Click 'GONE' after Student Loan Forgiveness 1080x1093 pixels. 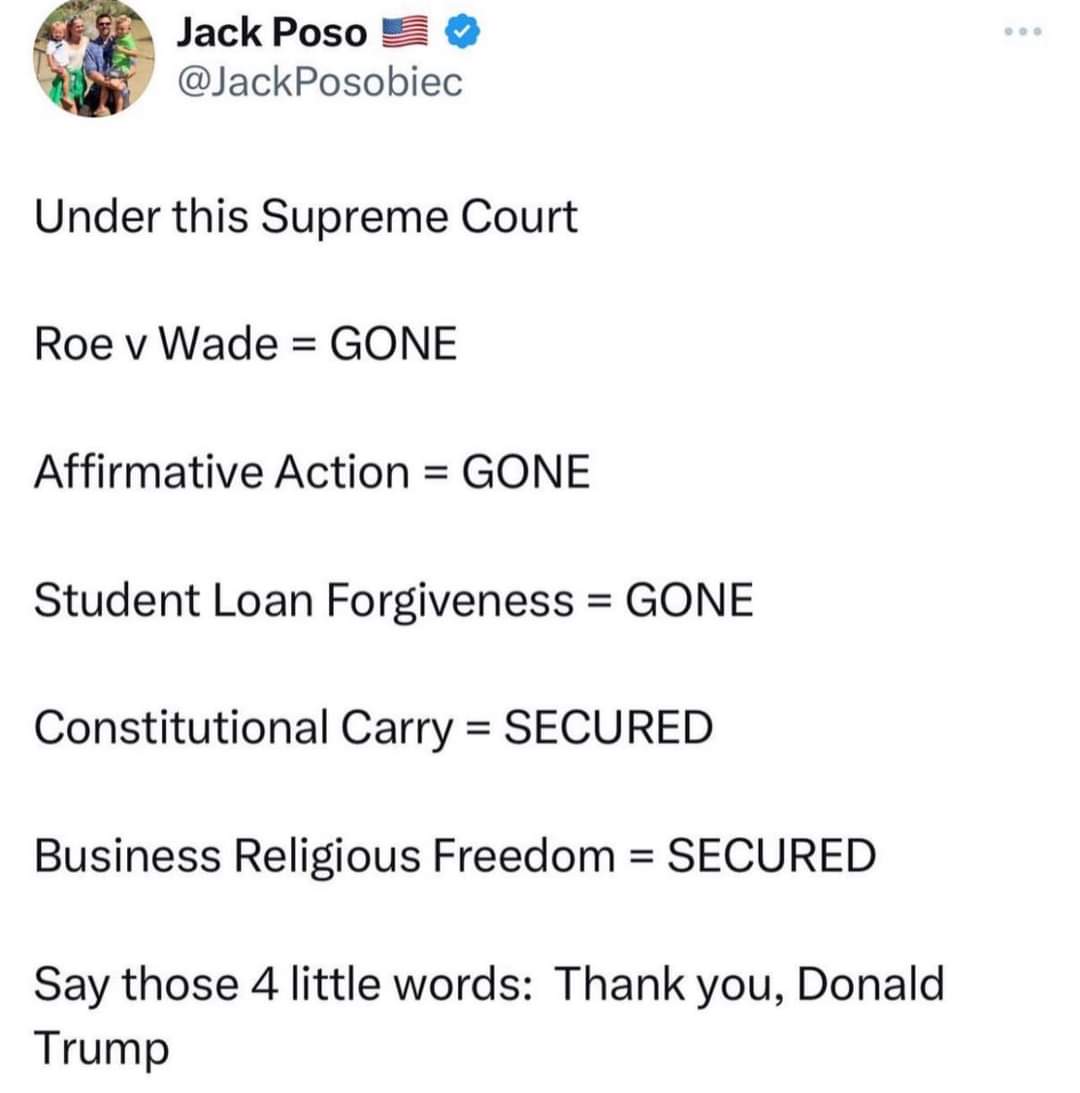click(x=690, y=600)
